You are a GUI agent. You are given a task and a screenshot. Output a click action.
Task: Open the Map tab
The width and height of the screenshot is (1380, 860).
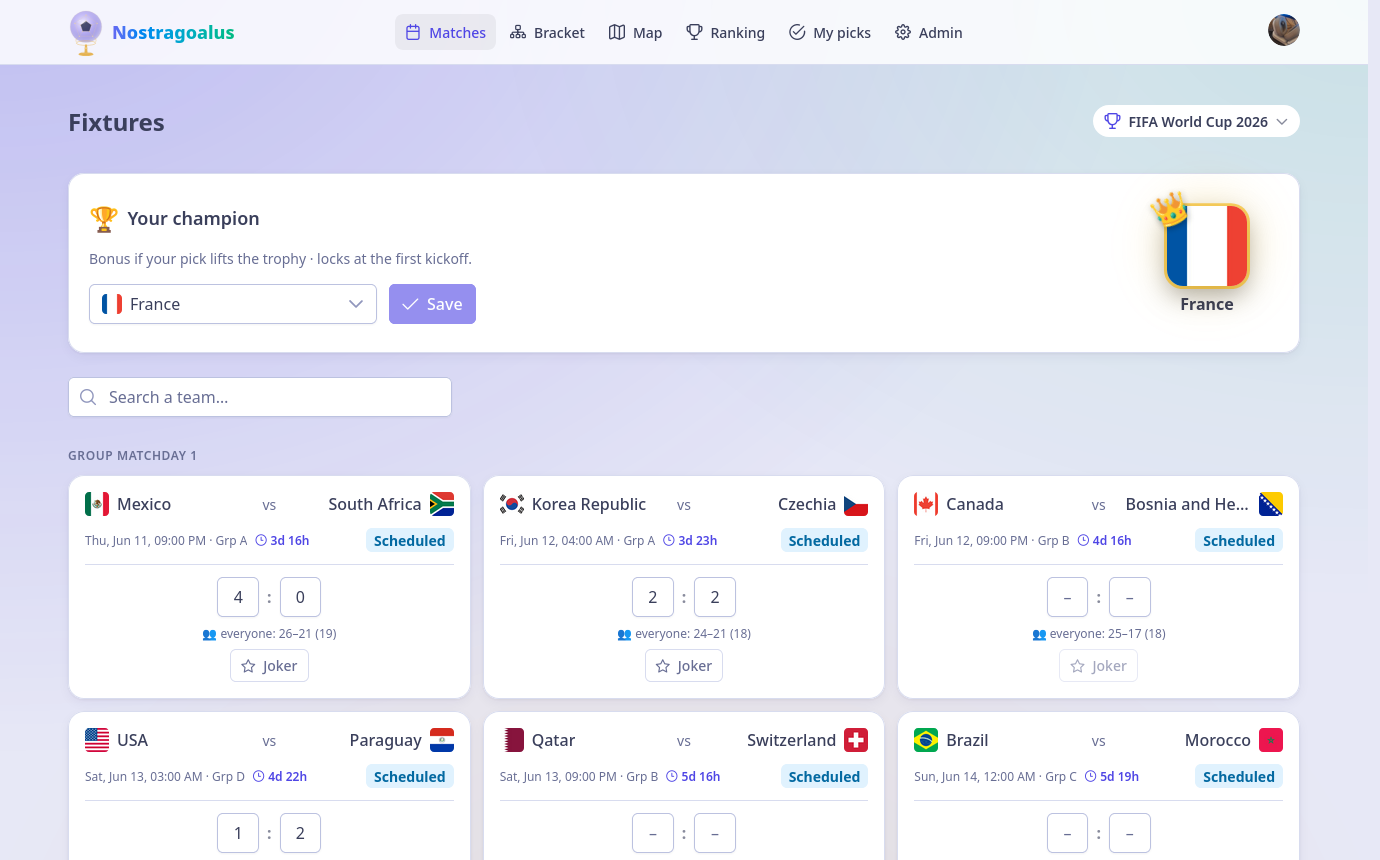(635, 32)
